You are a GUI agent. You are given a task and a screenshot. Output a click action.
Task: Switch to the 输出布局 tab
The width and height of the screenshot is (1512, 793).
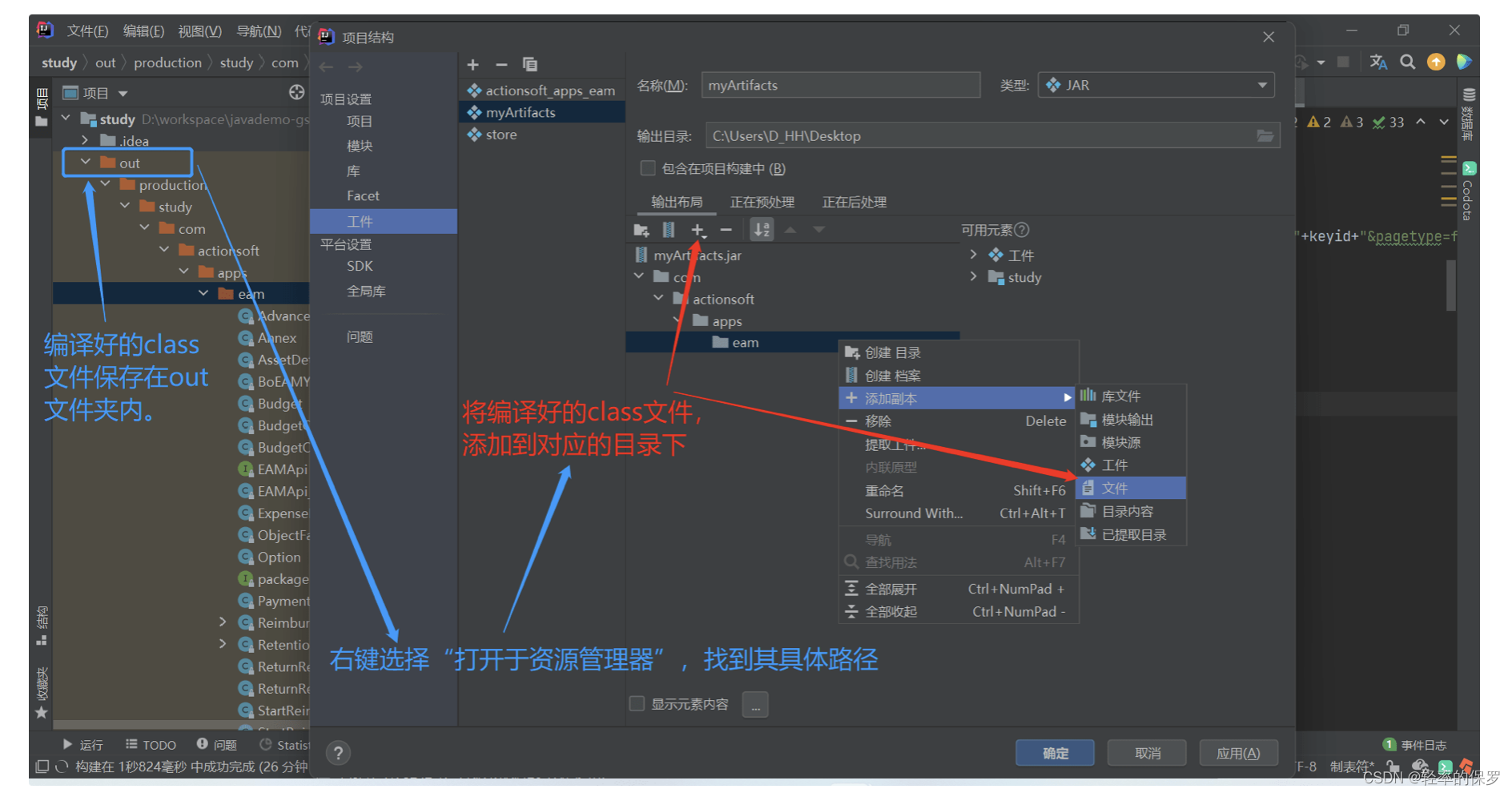tap(677, 202)
